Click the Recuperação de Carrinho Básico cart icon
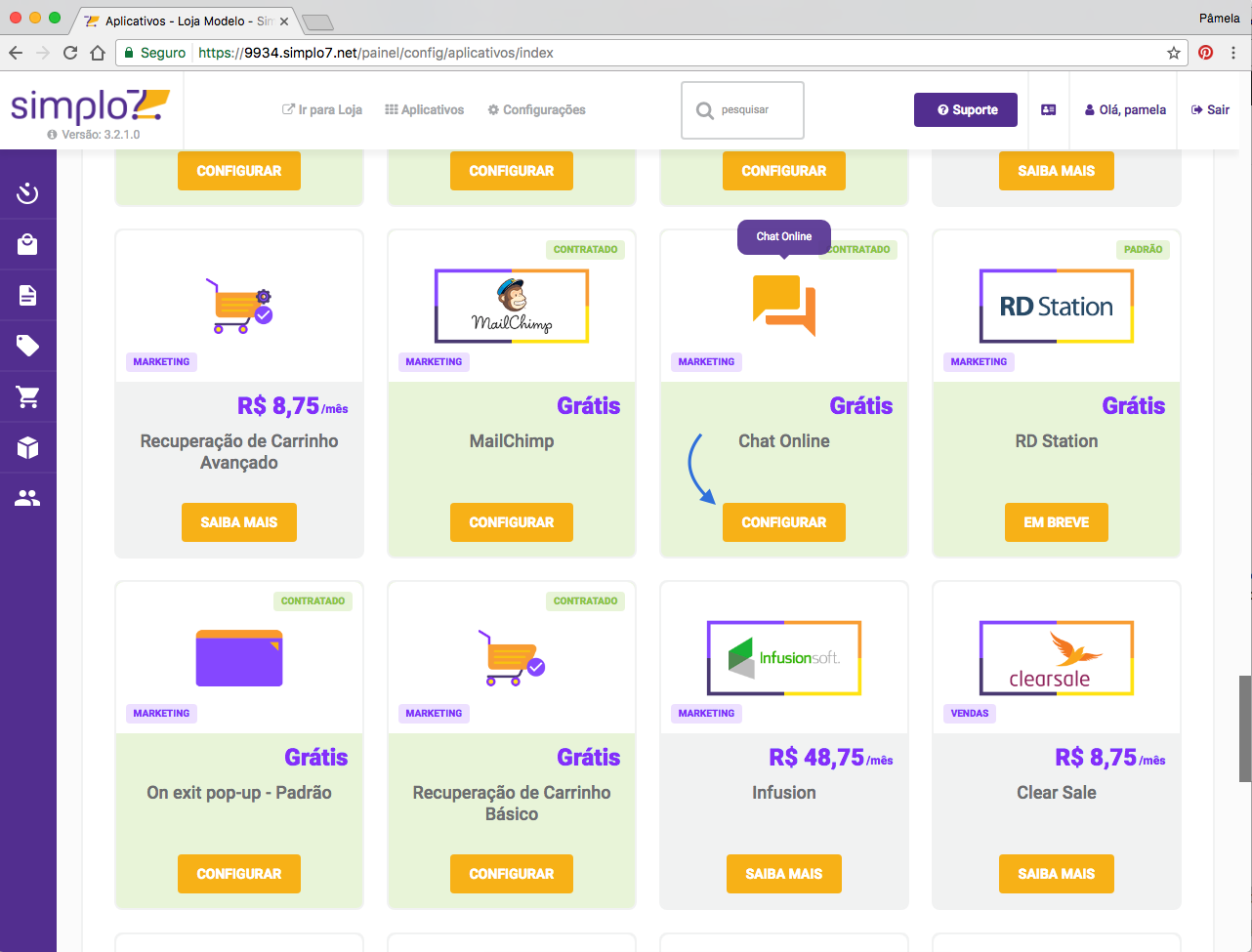 [512, 657]
